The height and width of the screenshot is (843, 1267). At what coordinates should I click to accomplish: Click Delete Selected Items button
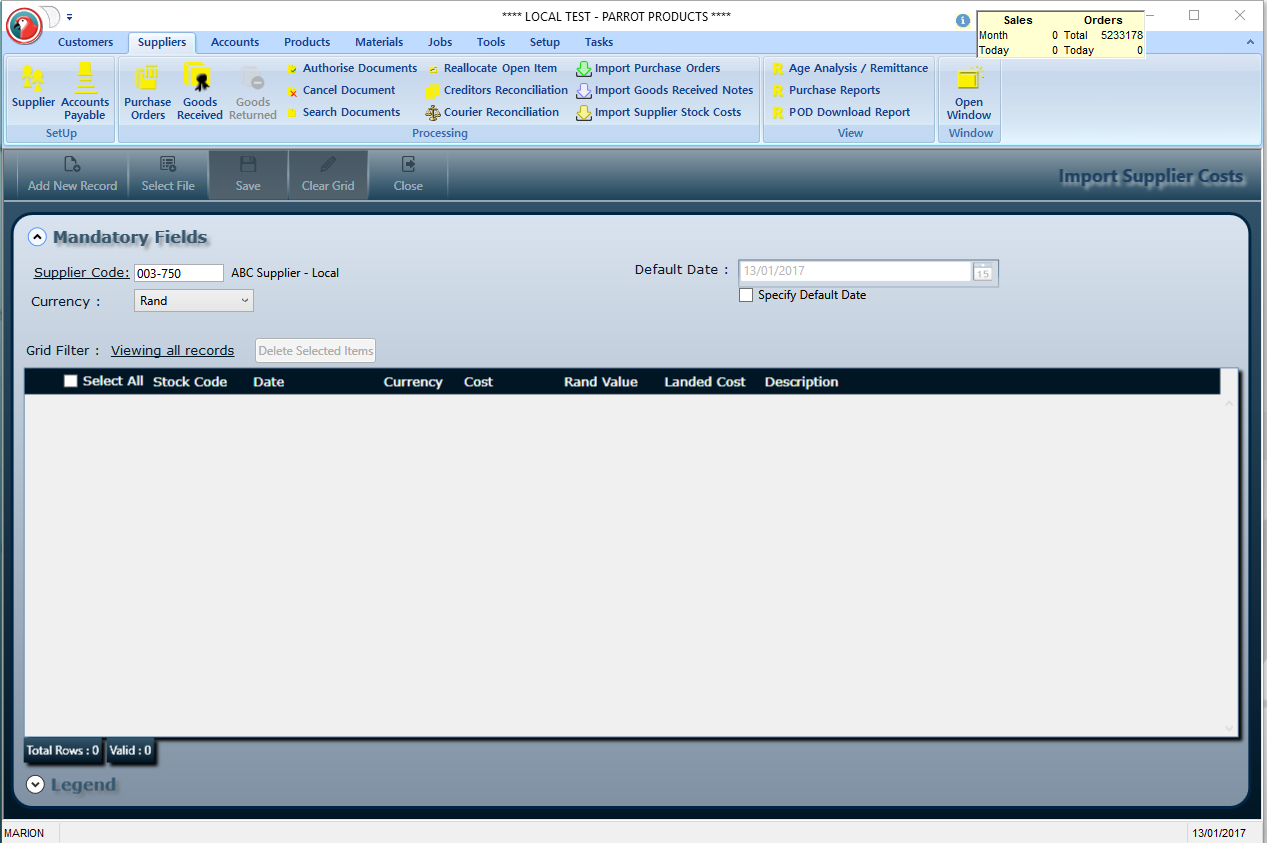click(x=316, y=351)
